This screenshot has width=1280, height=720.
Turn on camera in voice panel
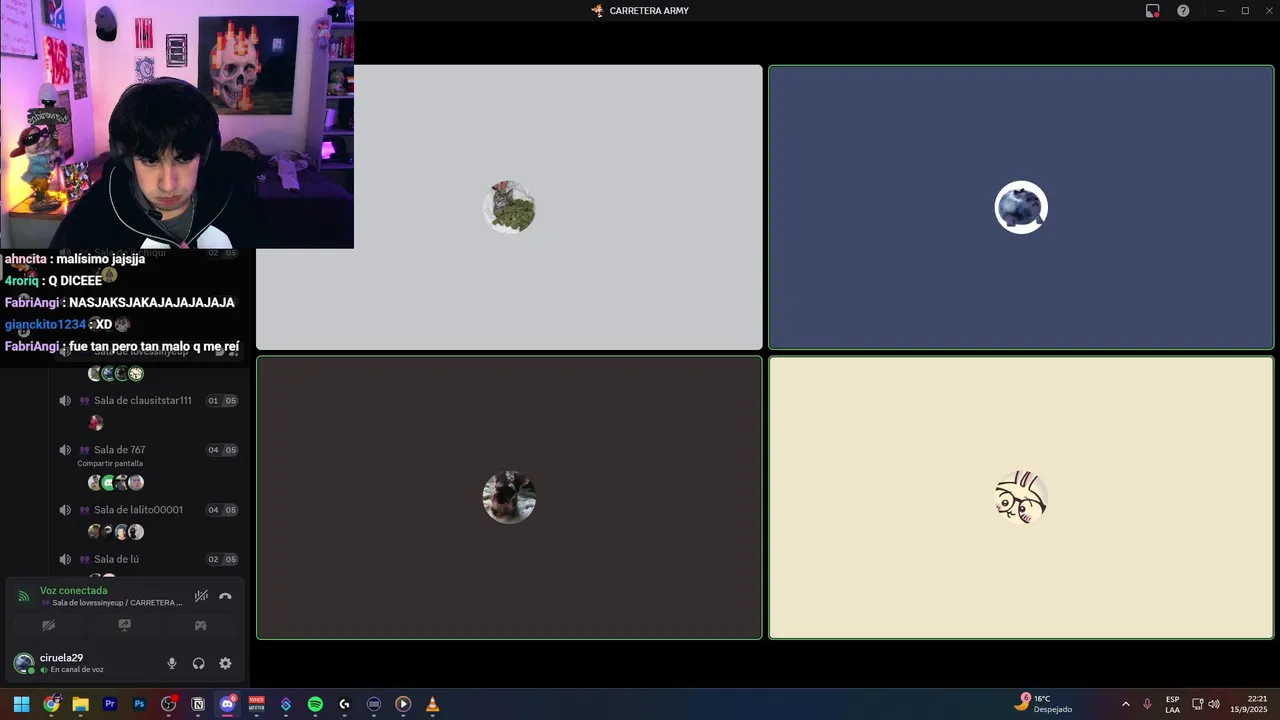point(48,625)
